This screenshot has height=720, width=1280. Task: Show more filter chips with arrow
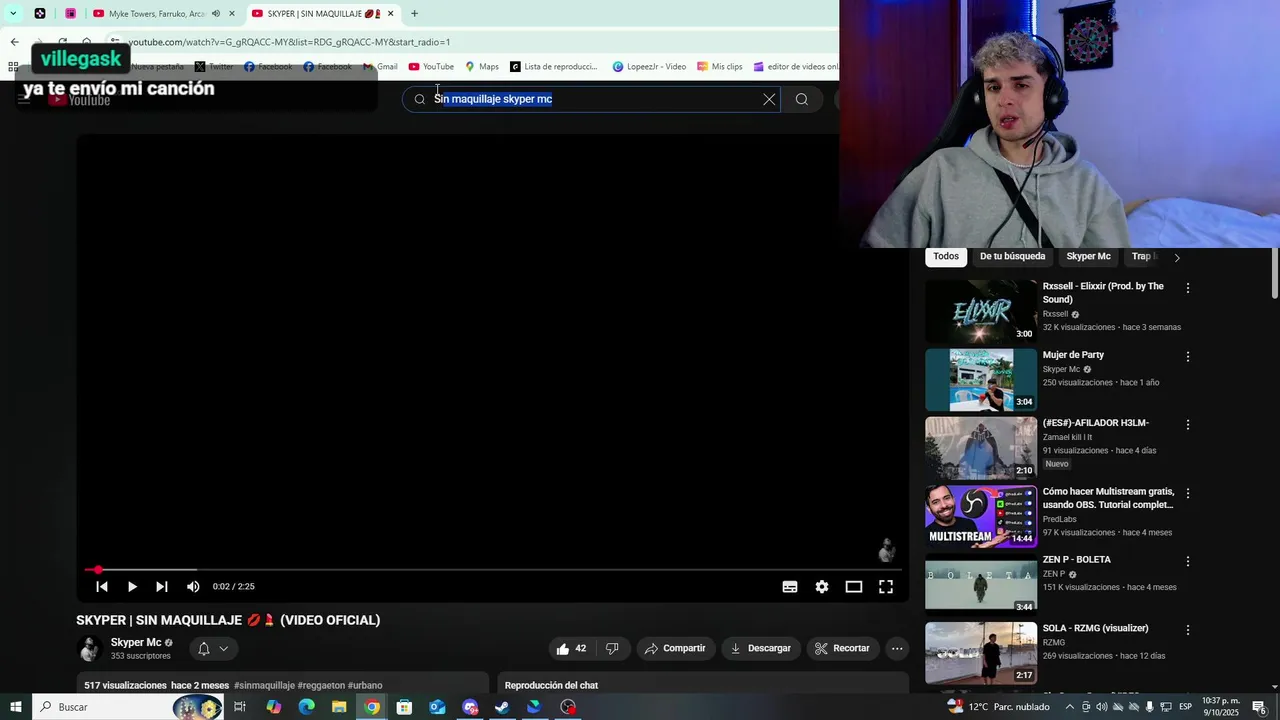click(x=1177, y=258)
